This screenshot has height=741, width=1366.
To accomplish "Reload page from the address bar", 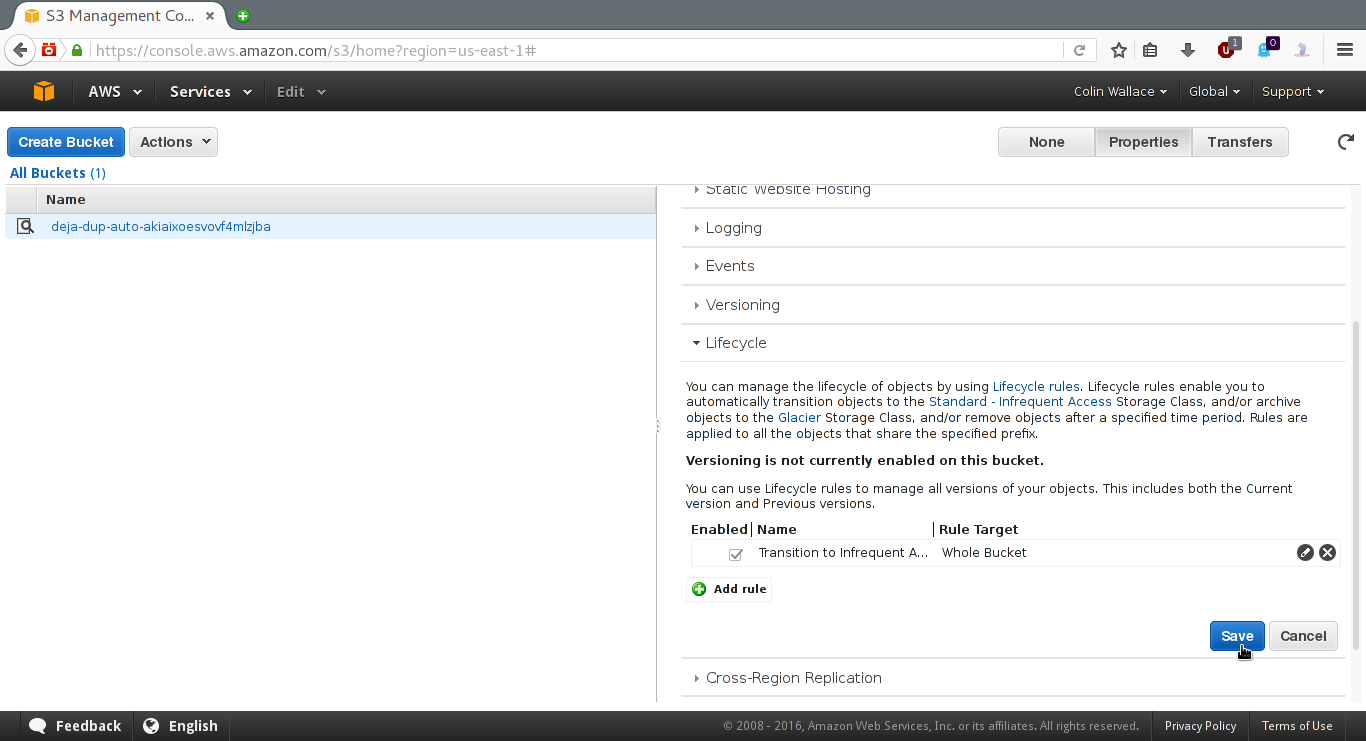I will click(1079, 50).
